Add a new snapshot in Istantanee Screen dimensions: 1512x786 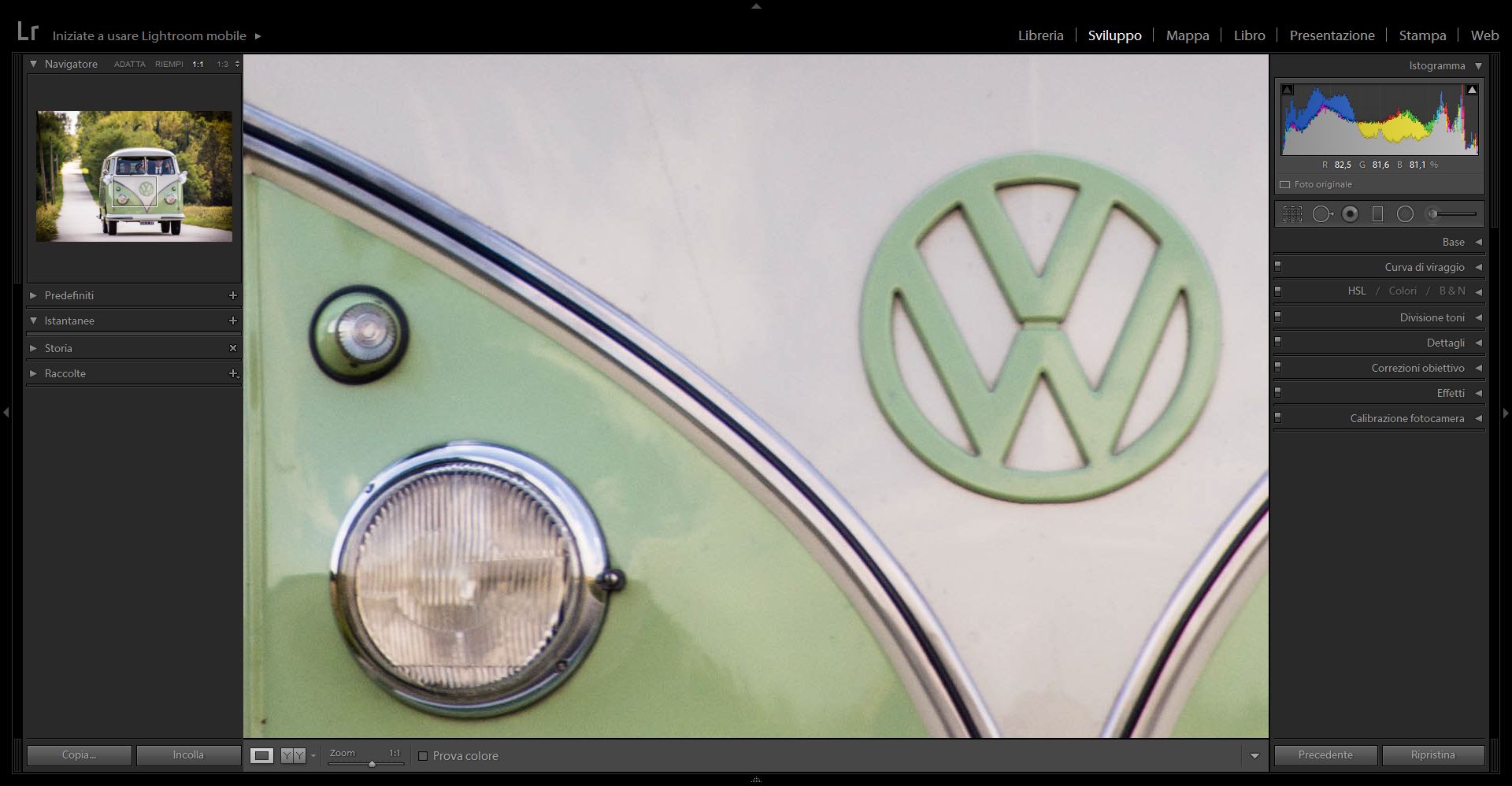tap(232, 321)
